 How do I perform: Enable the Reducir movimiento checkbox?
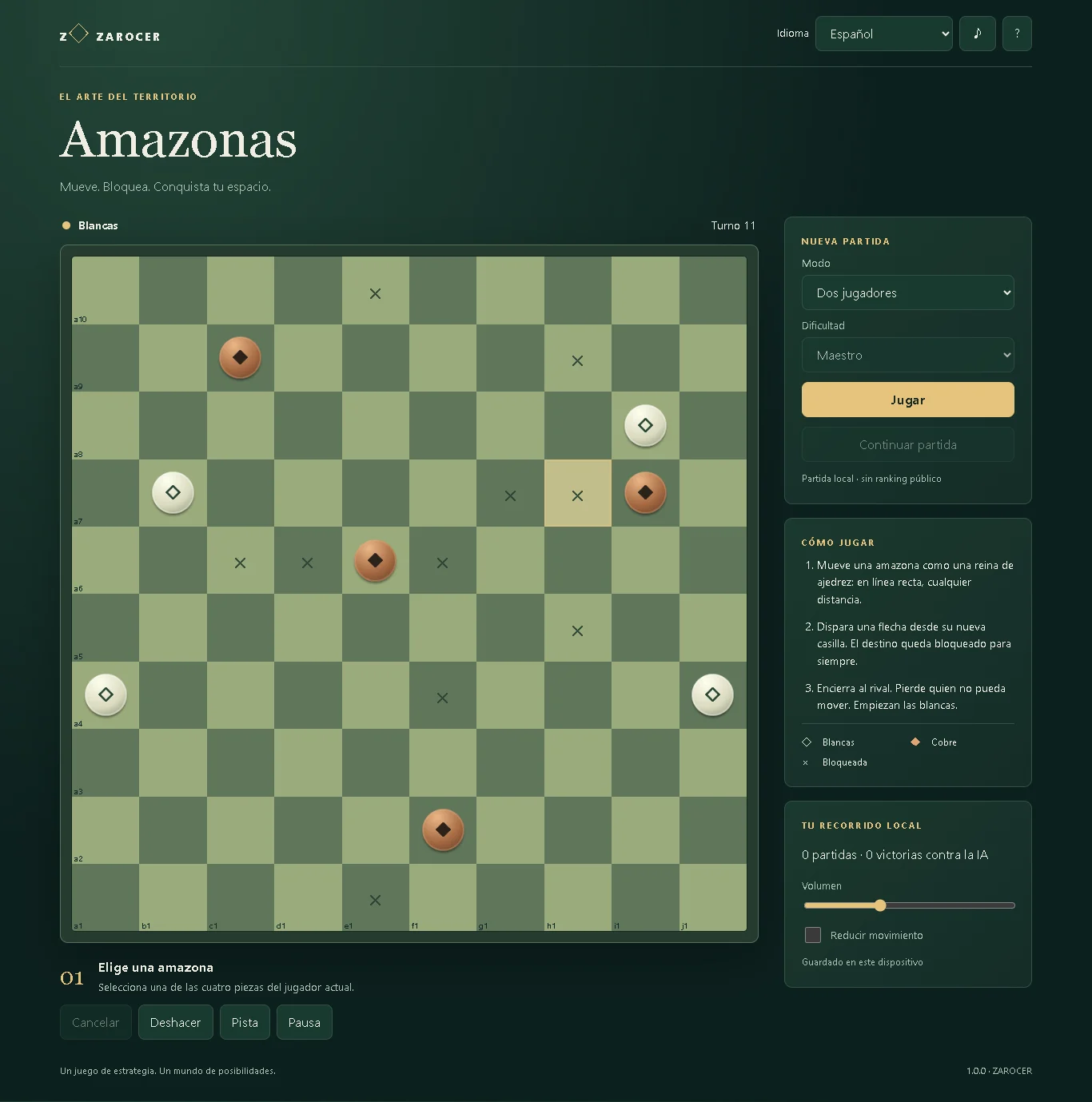click(x=813, y=935)
